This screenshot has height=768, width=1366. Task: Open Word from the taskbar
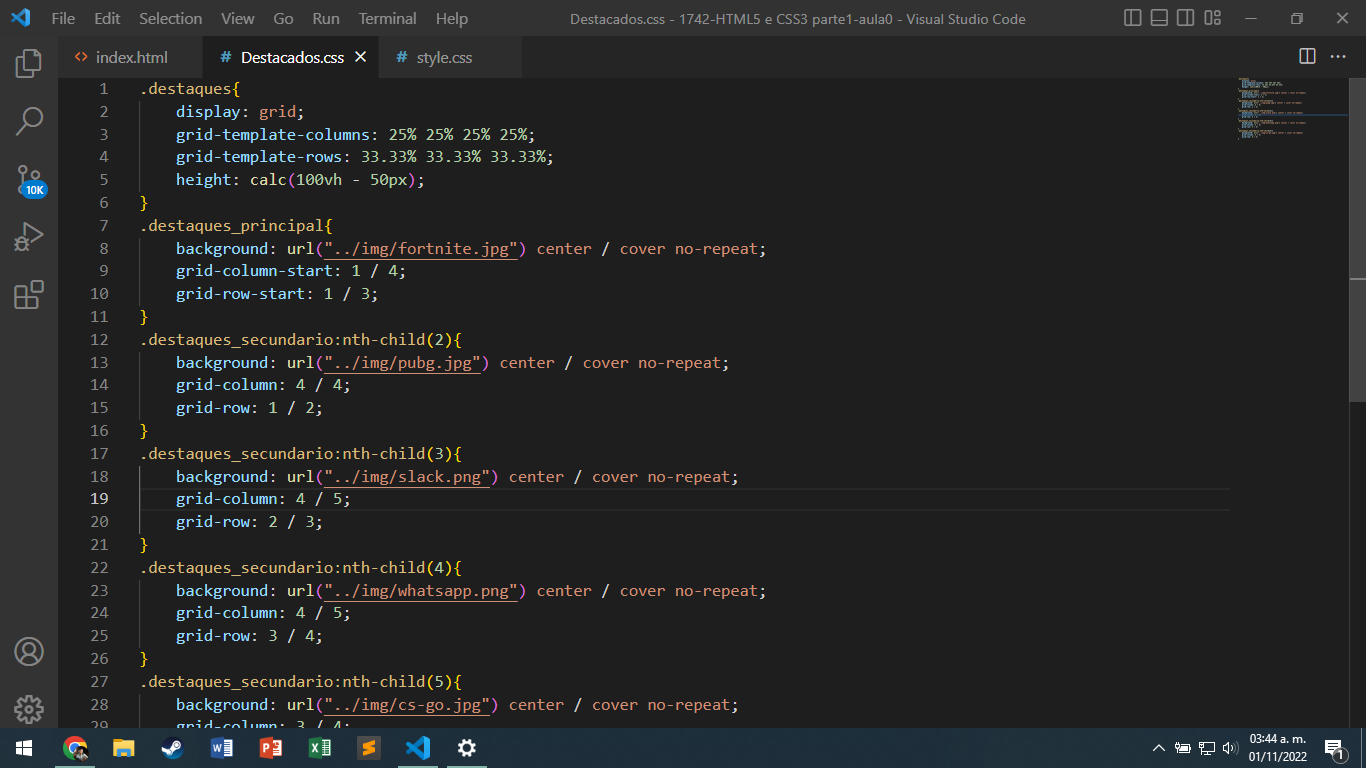[x=222, y=748]
